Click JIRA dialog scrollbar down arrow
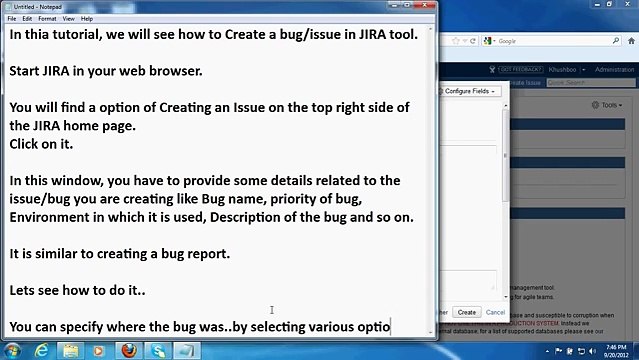The image size is (639, 360). [x=506, y=297]
